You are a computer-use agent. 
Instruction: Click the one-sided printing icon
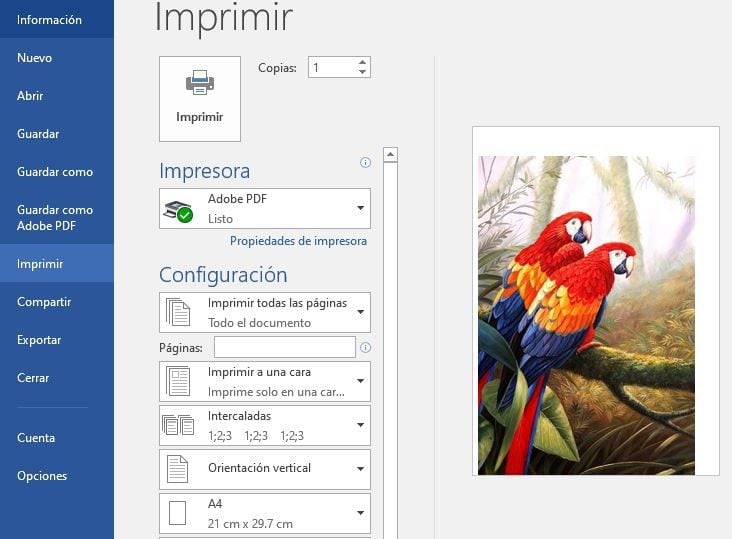[178, 381]
